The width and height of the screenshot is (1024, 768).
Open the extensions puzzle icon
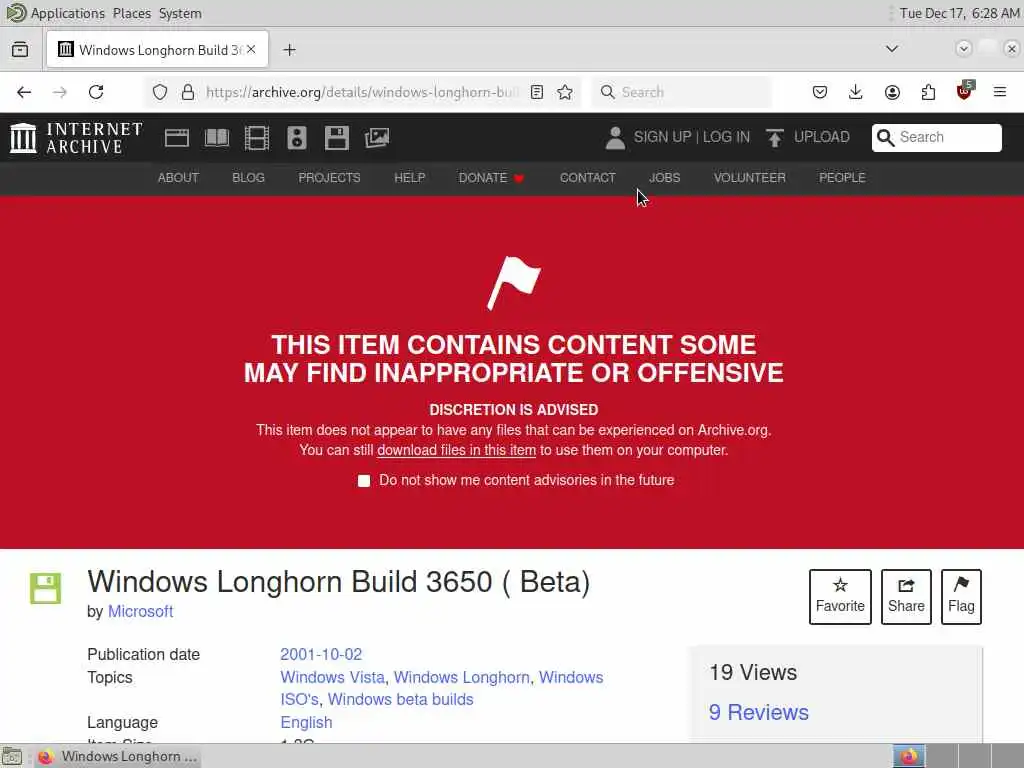[x=928, y=92]
